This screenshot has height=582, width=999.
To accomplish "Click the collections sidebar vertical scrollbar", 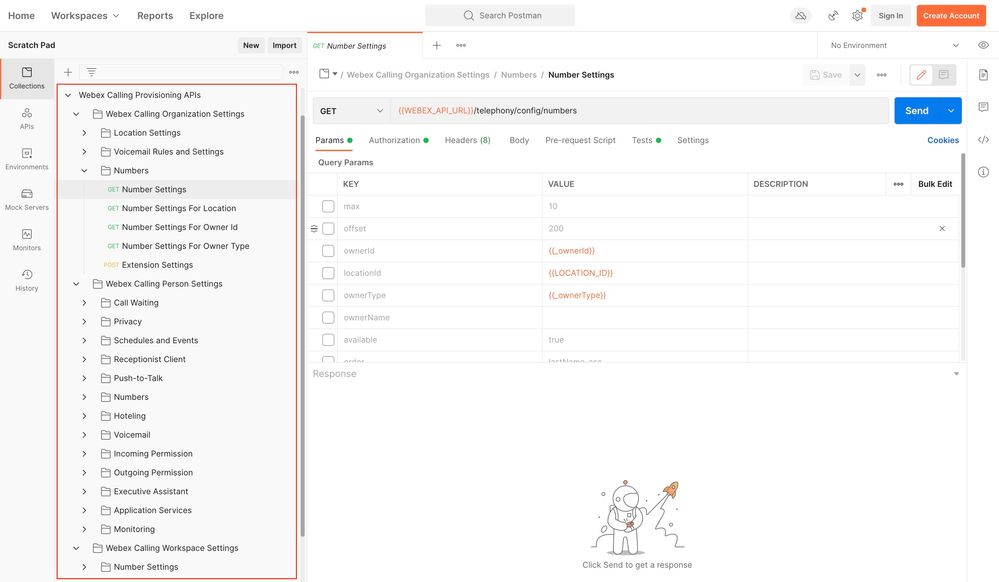I will tap(303, 325).
